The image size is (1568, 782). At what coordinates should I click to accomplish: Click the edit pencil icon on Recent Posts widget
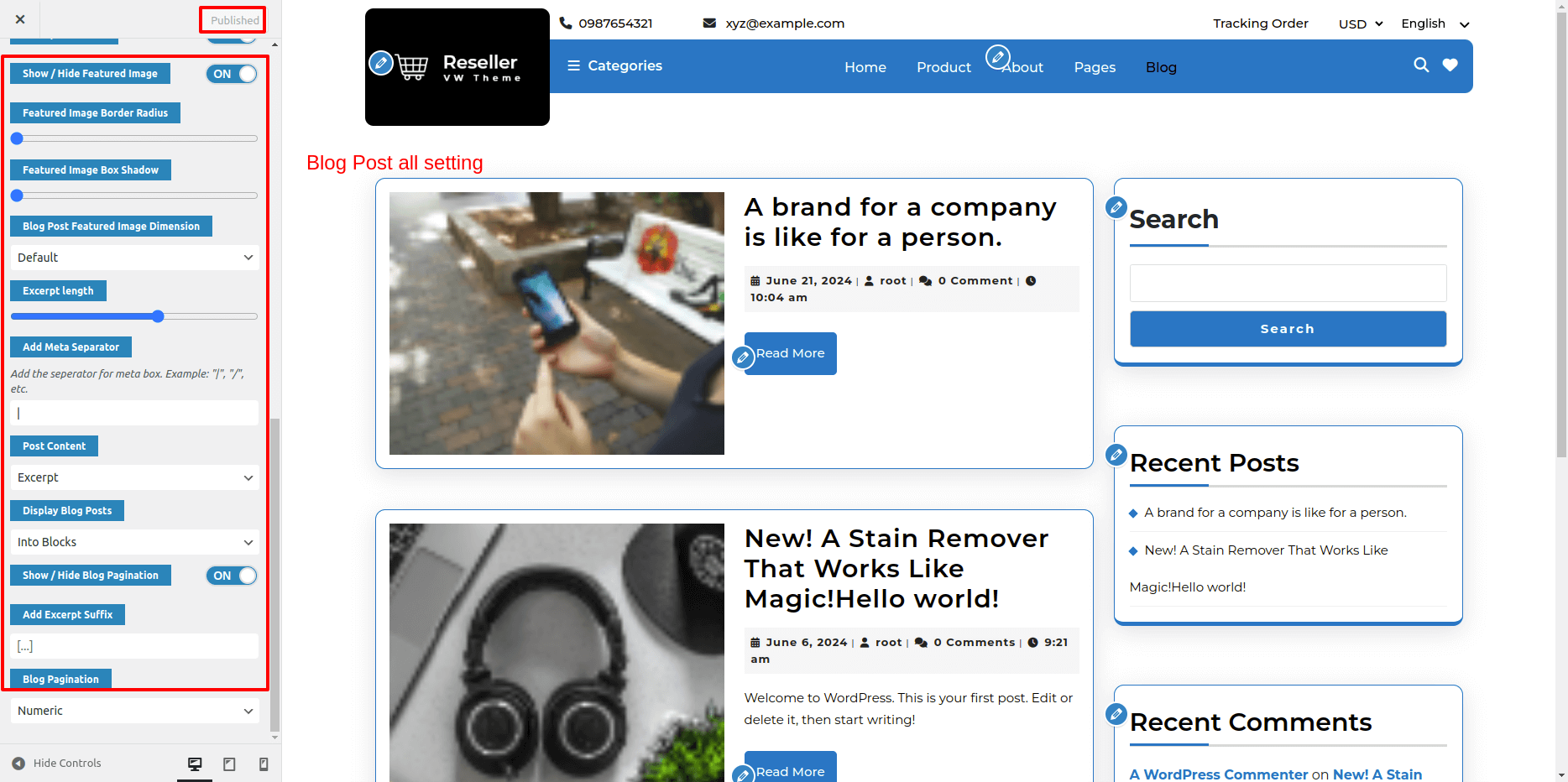pos(1116,455)
